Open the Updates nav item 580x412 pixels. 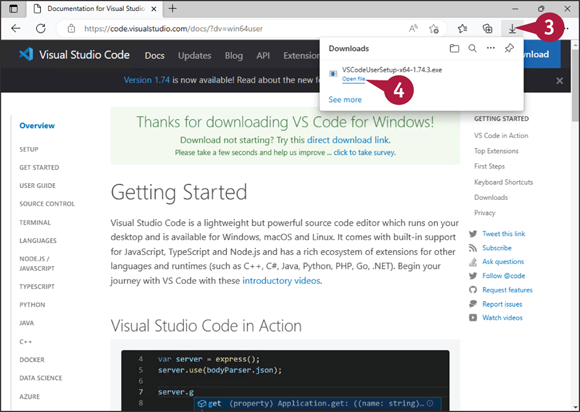pos(195,55)
